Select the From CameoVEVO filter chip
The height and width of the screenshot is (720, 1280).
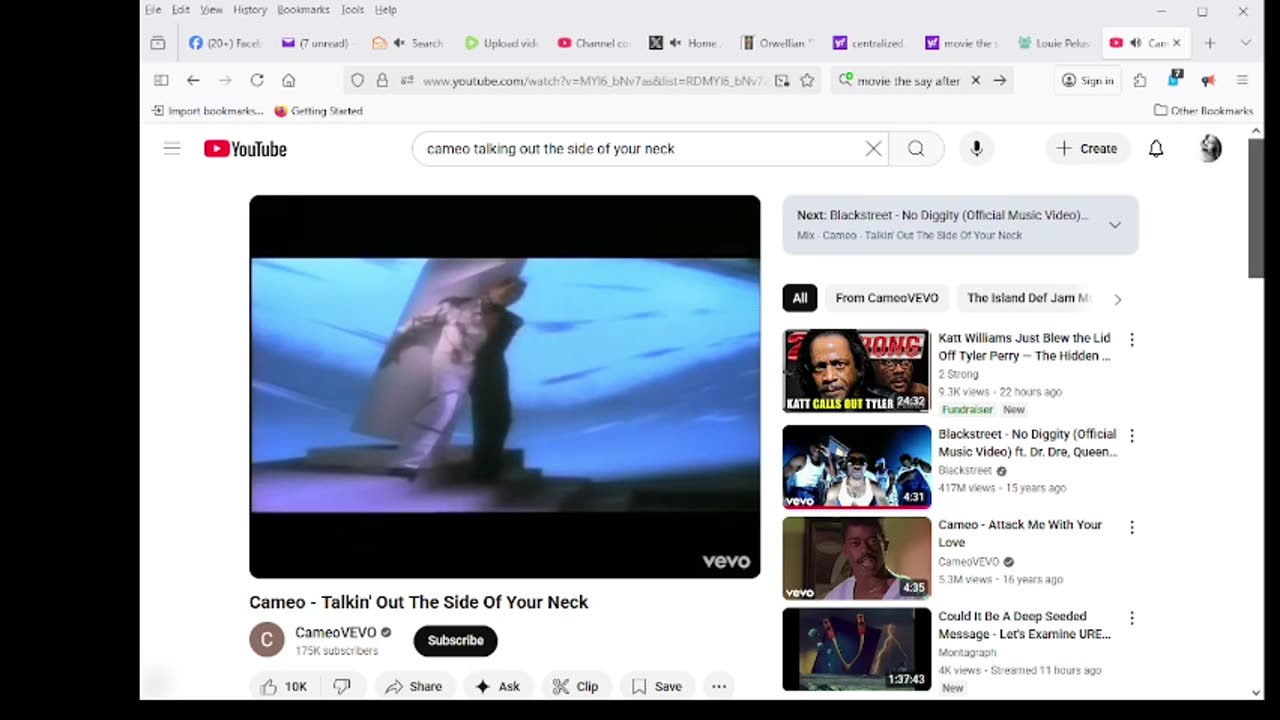[887, 298]
